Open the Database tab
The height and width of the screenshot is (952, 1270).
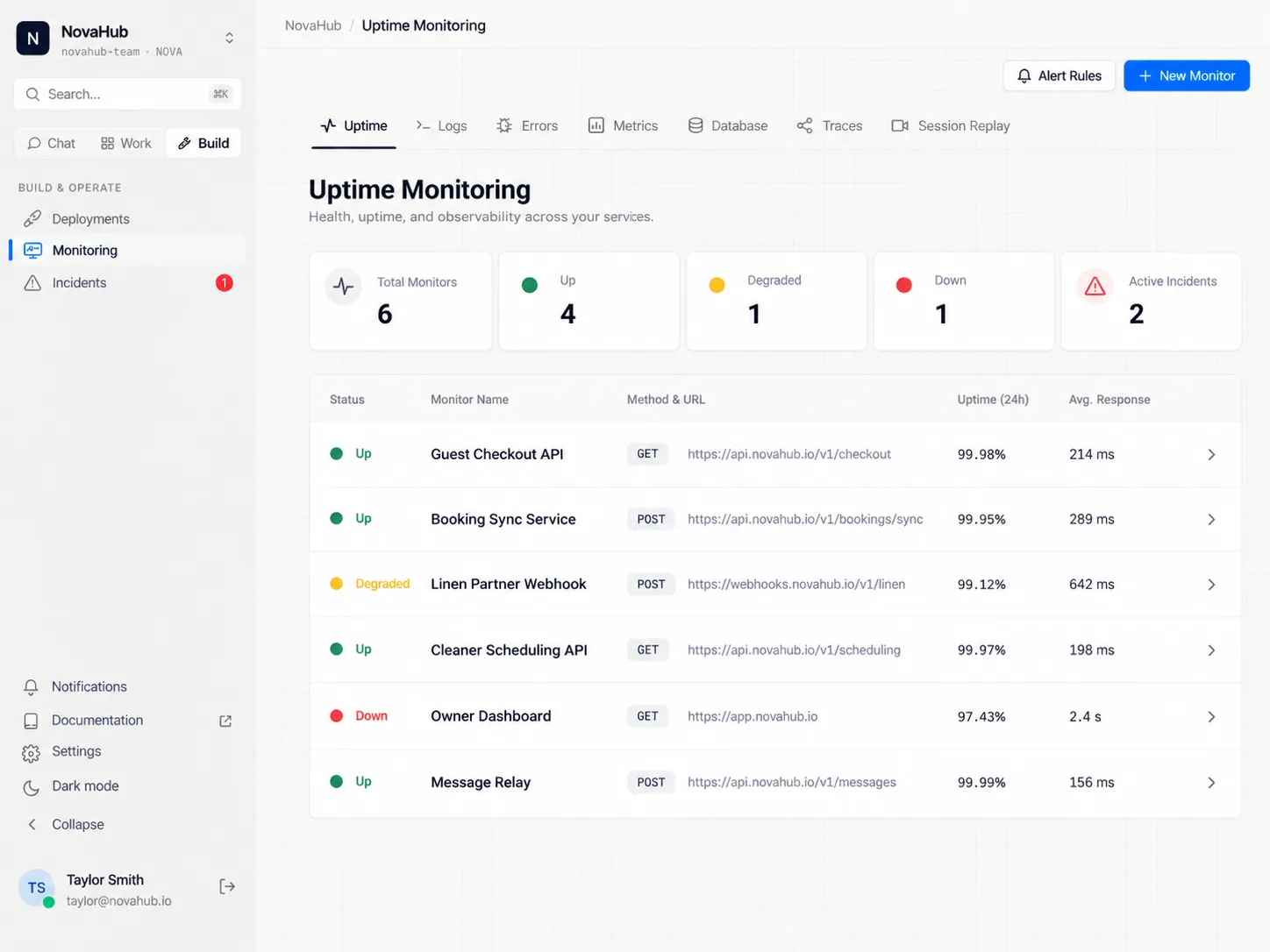[728, 125]
